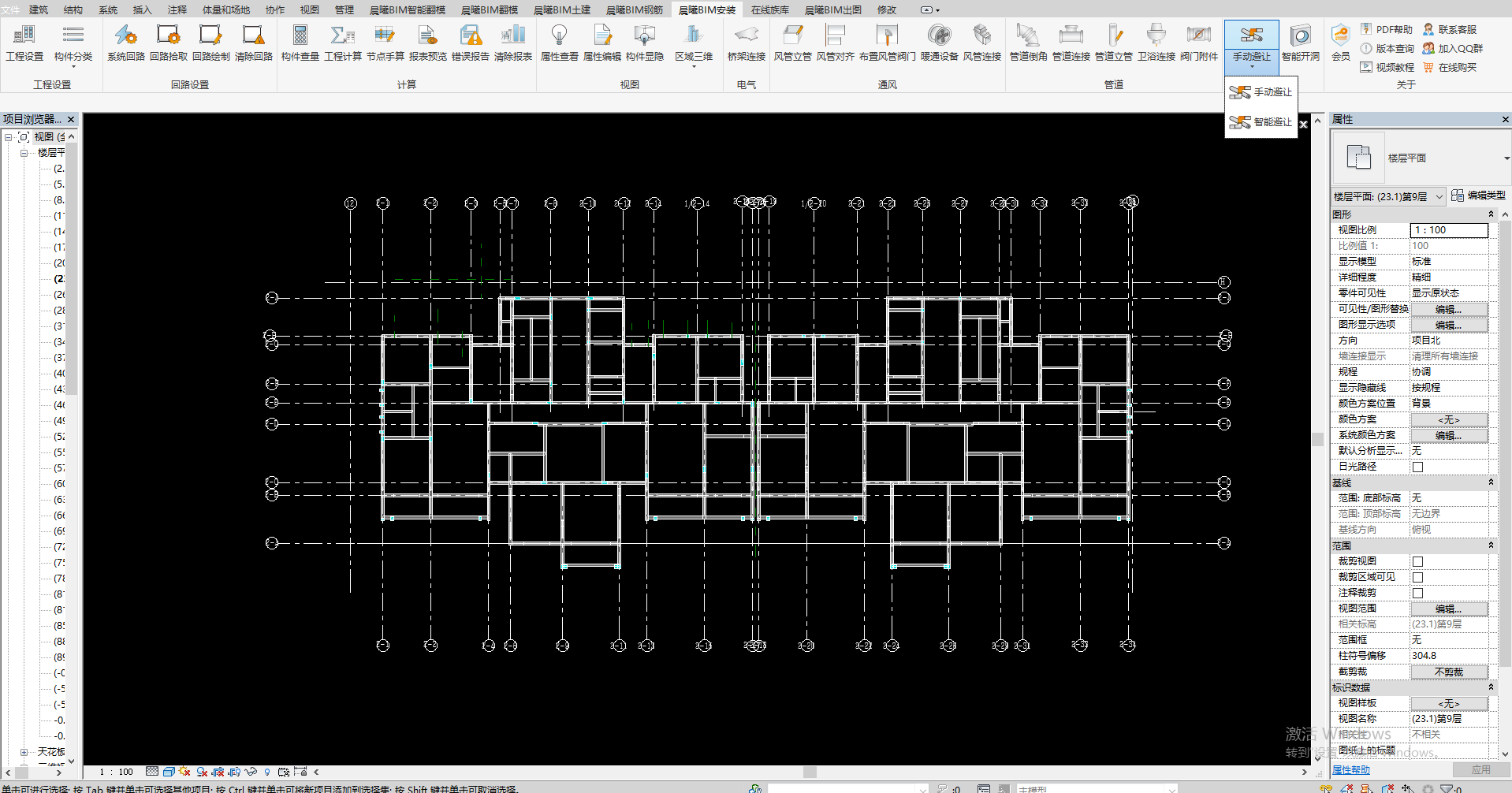The image size is (1512, 793).
Task: Open 工程设置 project settings tool
Action: (x=24, y=43)
